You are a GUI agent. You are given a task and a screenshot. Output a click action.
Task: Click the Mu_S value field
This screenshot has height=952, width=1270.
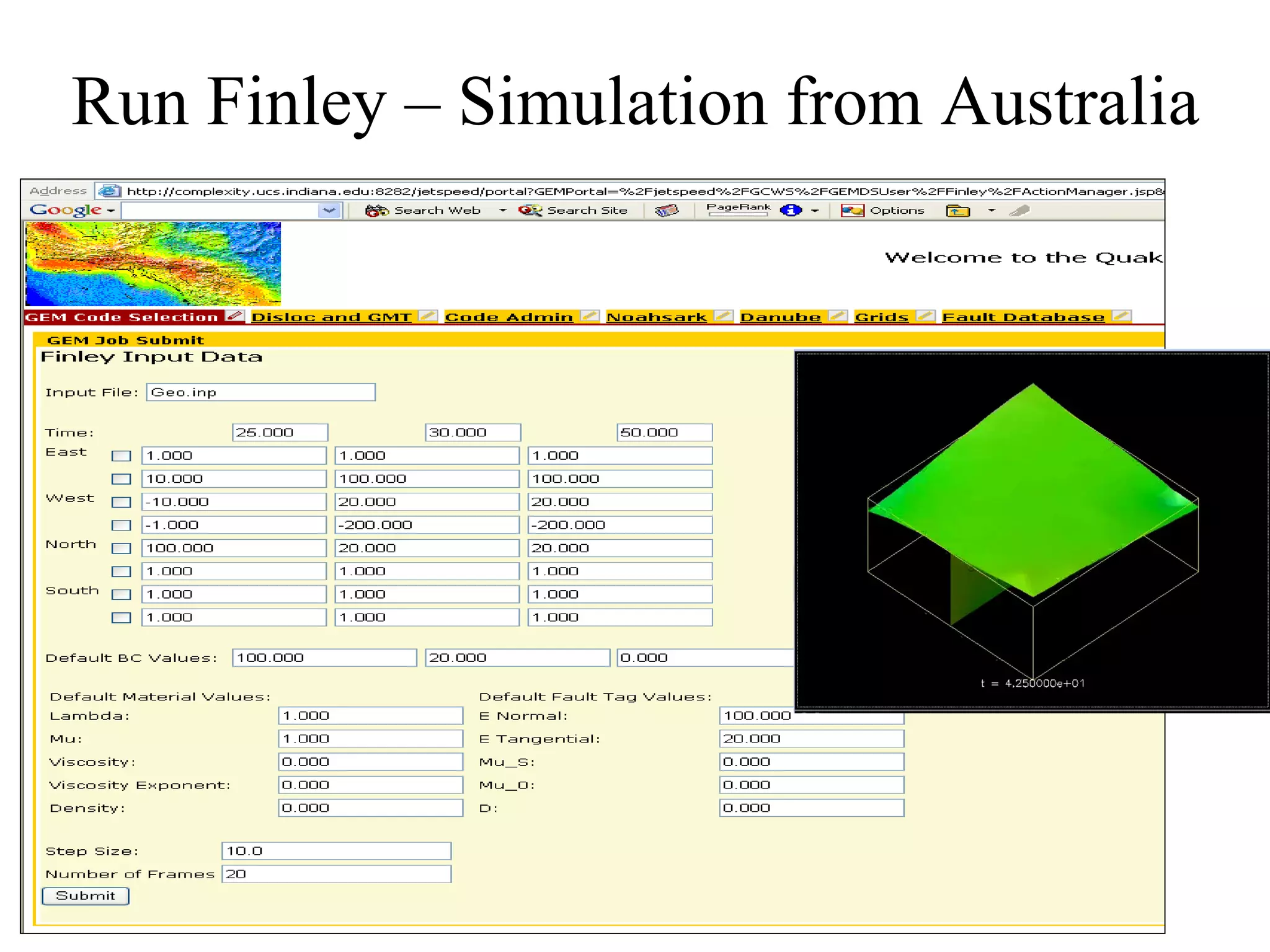812,762
